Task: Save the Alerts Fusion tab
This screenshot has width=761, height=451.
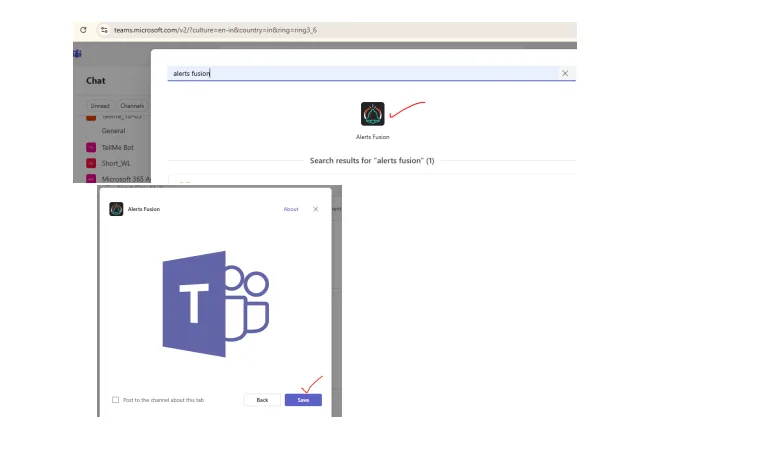Action: 303,400
